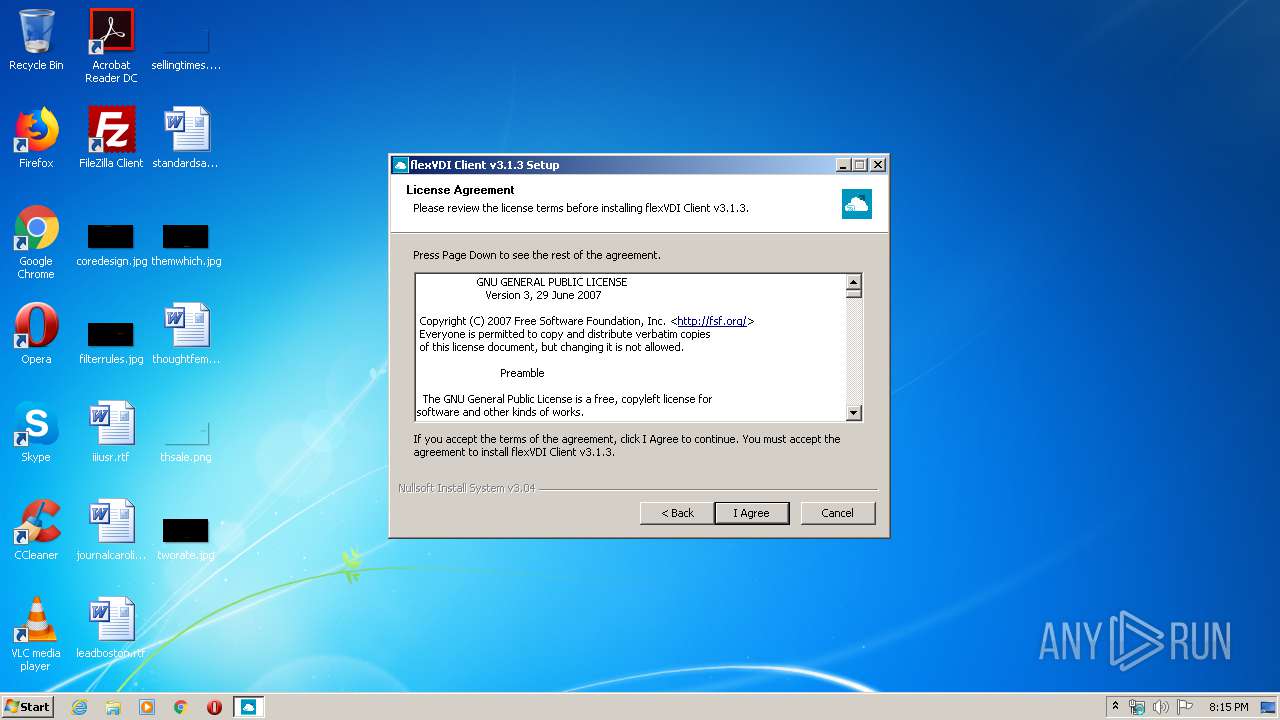Click the flexVDI cloud logo in installer header
1280x720 pixels.
pos(857,204)
